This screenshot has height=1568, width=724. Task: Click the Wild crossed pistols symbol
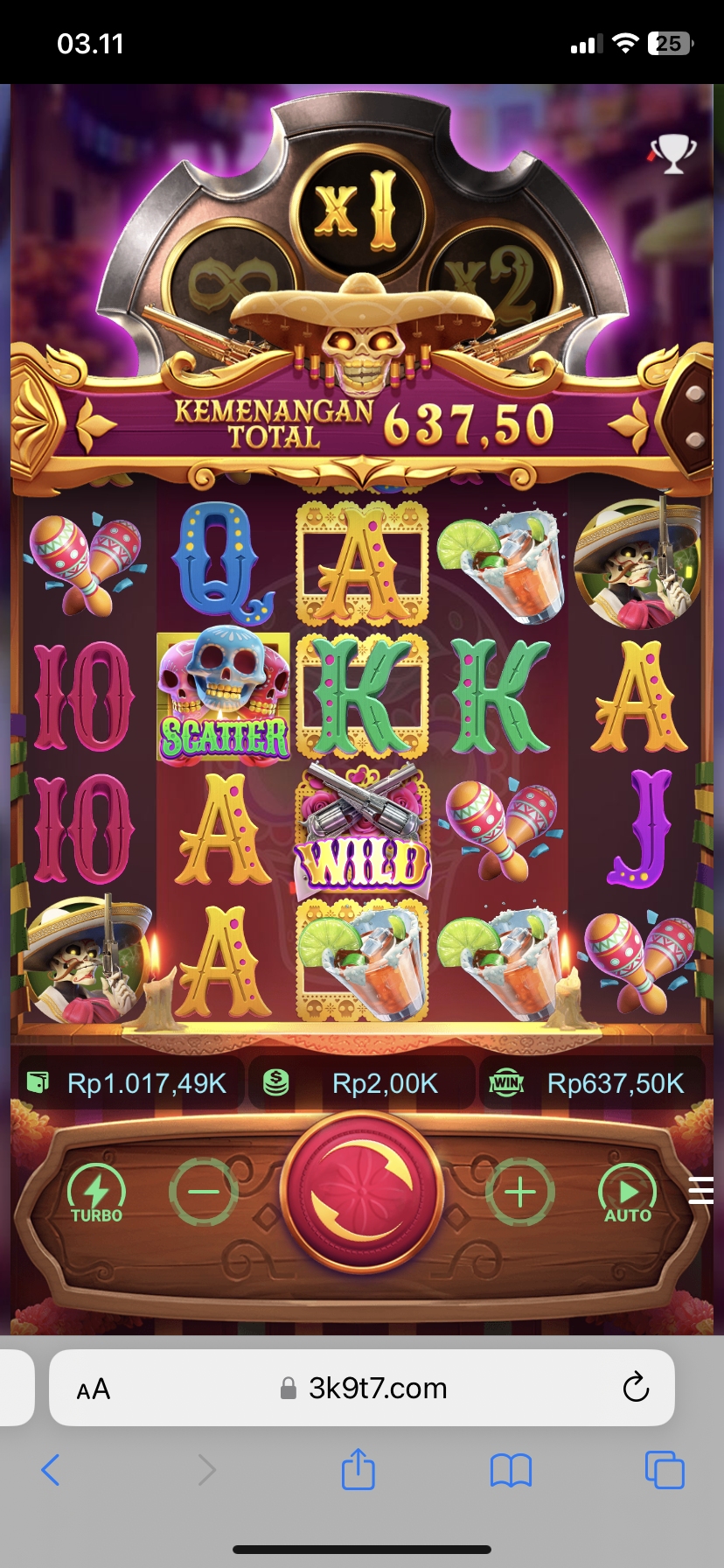(362, 831)
